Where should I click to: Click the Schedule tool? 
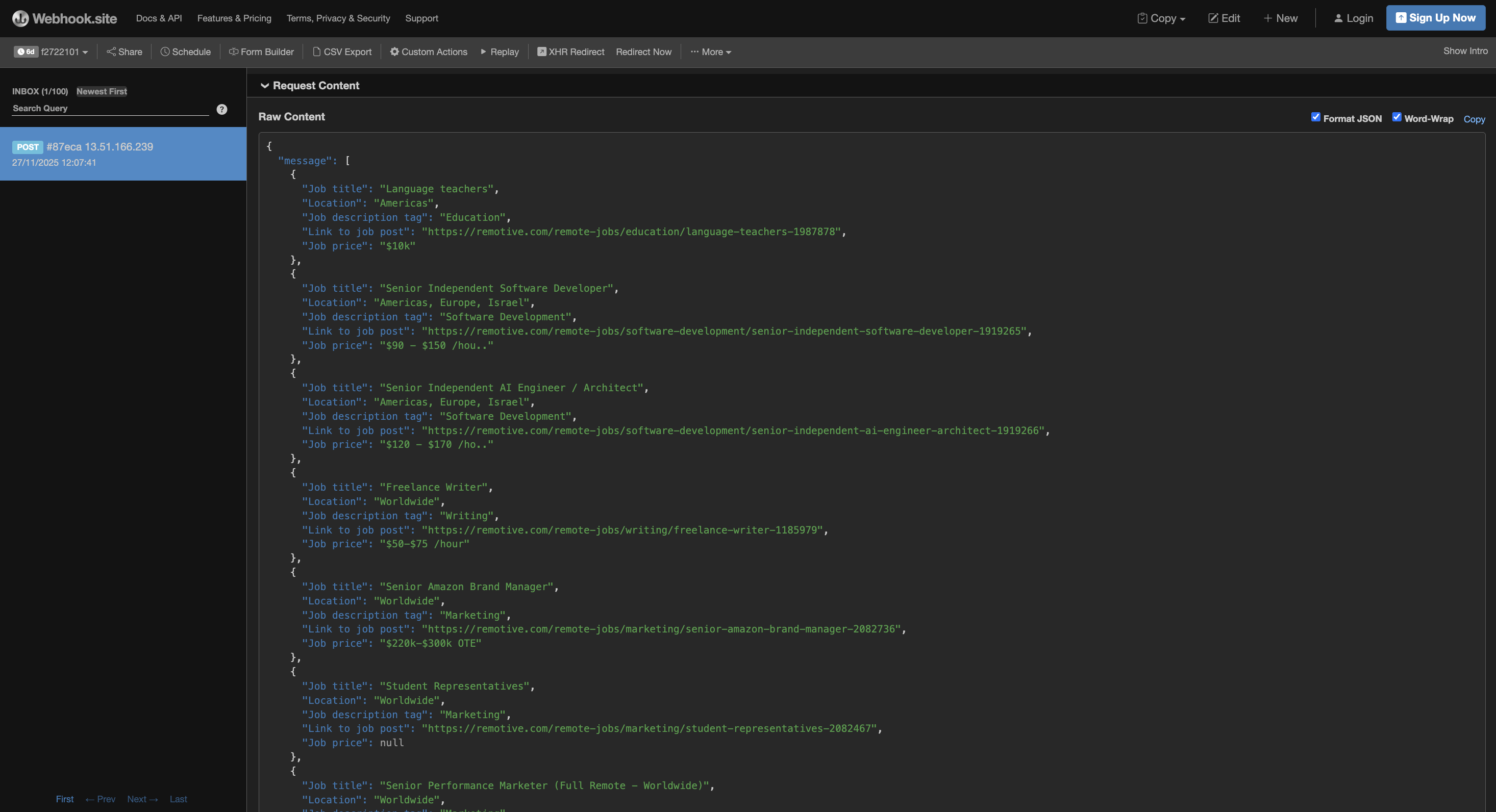(185, 52)
